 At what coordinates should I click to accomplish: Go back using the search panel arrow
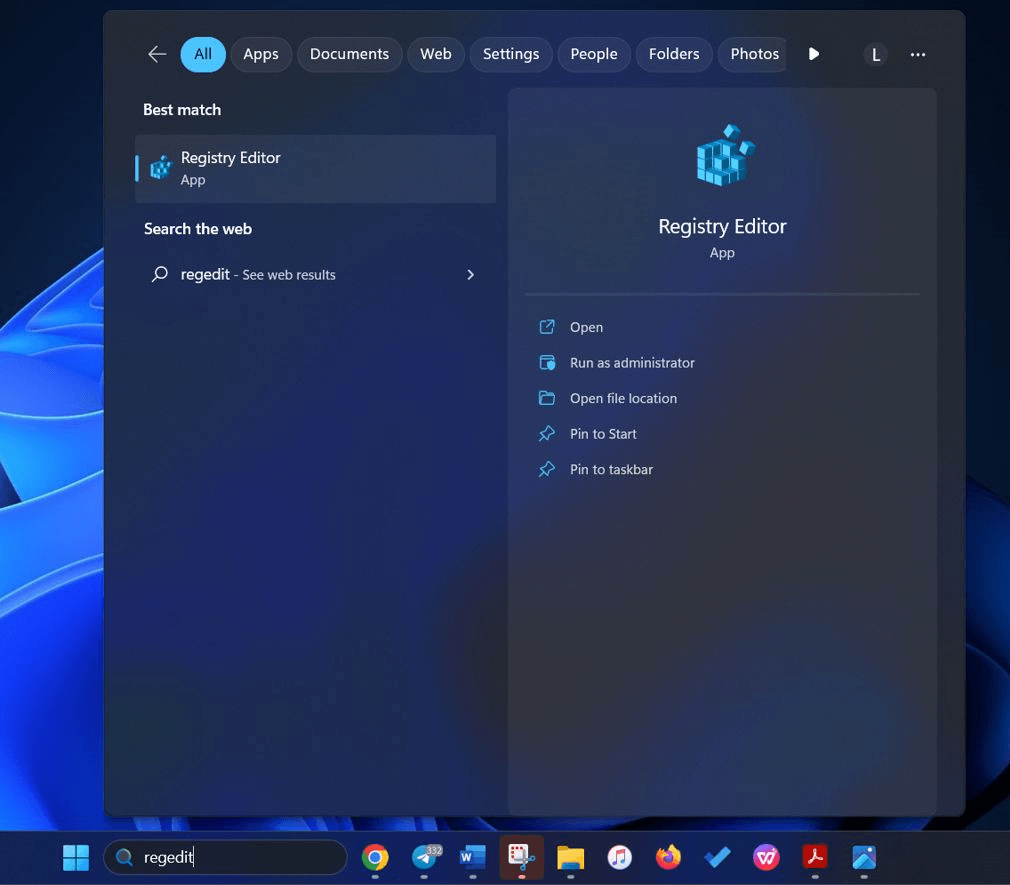pos(157,55)
